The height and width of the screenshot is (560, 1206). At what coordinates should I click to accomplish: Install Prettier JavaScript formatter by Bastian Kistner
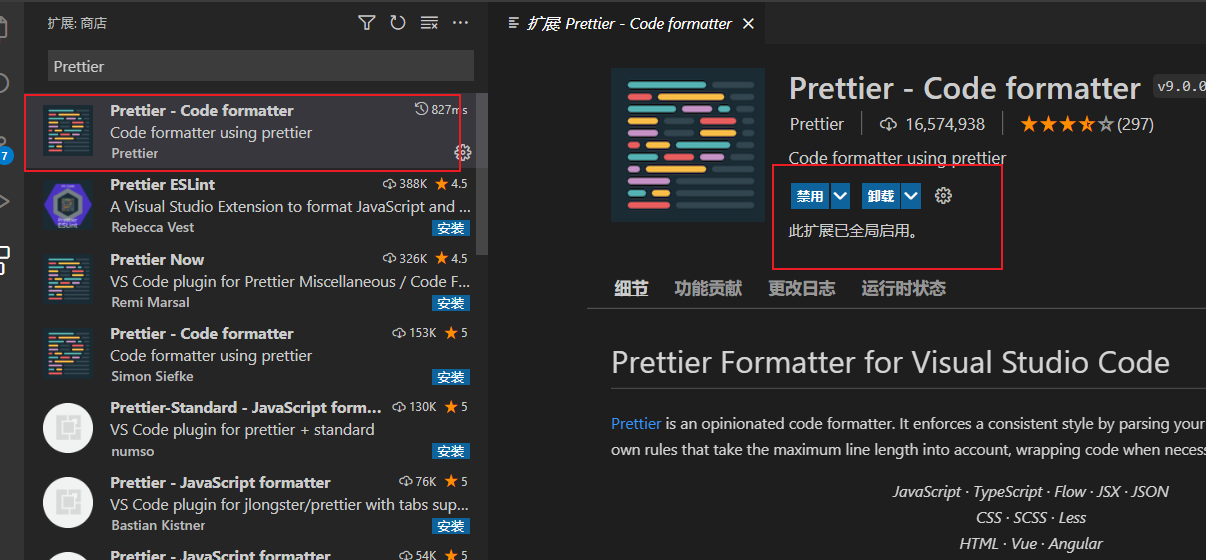coord(451,526)
